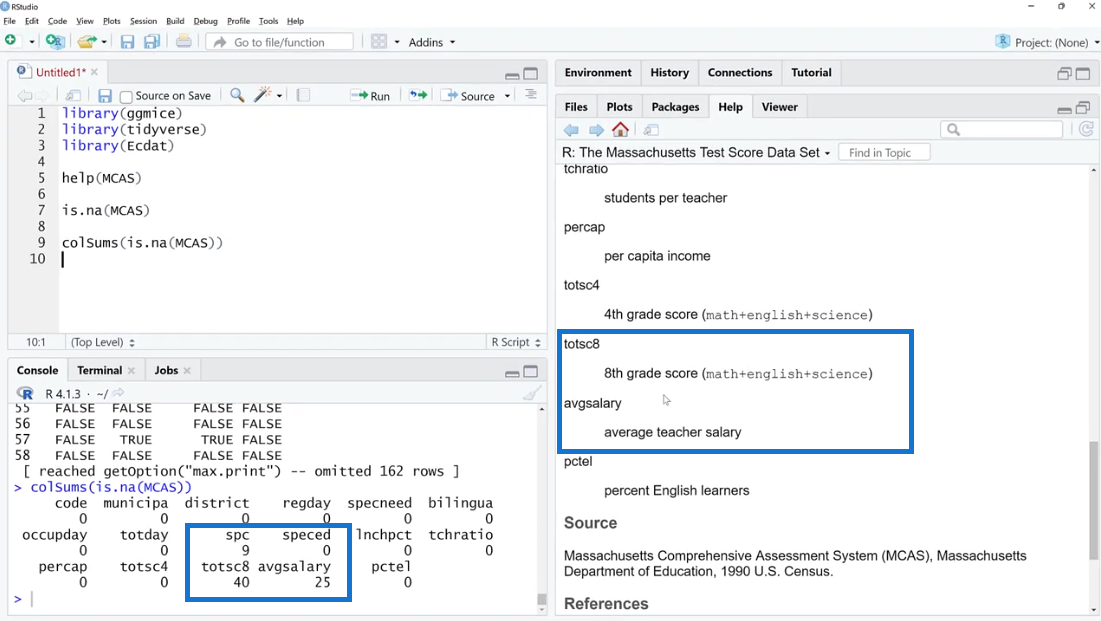Expand the Source options arrow
Image resolution: width=1101 pixels, height=621 pixels.
click(507, 96)
